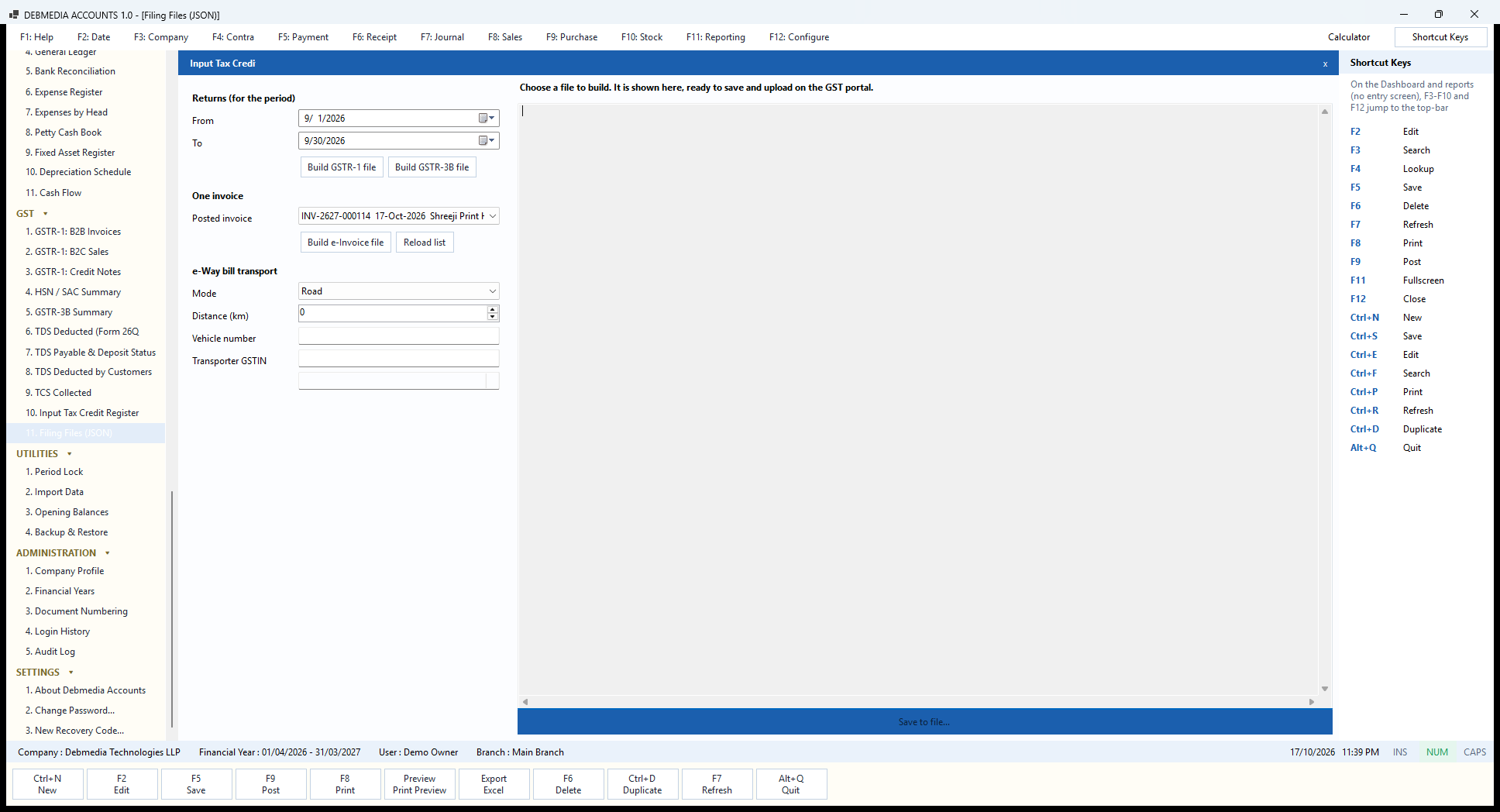The image size is (1500, 812).
Task: Collapse the UTILITIES section
Action: coord(70,454)
